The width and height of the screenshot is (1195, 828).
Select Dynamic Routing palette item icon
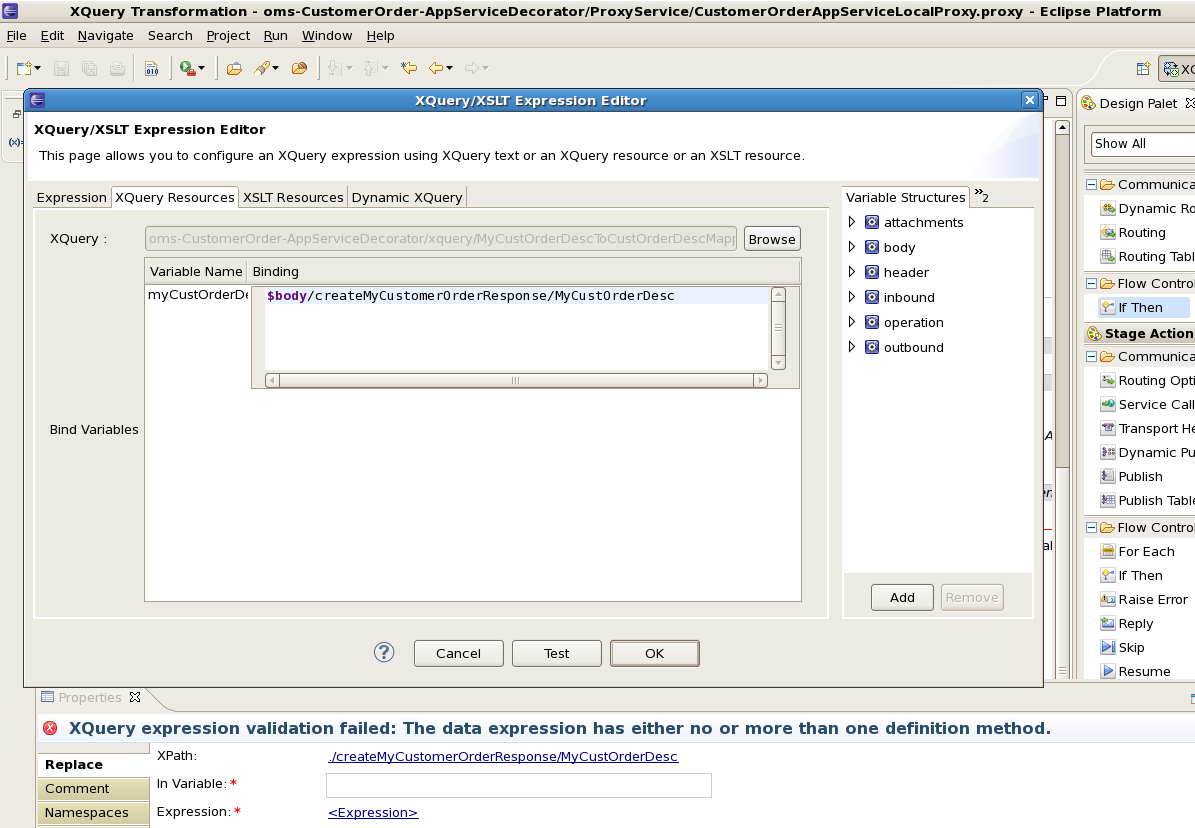coord(1108,208)
